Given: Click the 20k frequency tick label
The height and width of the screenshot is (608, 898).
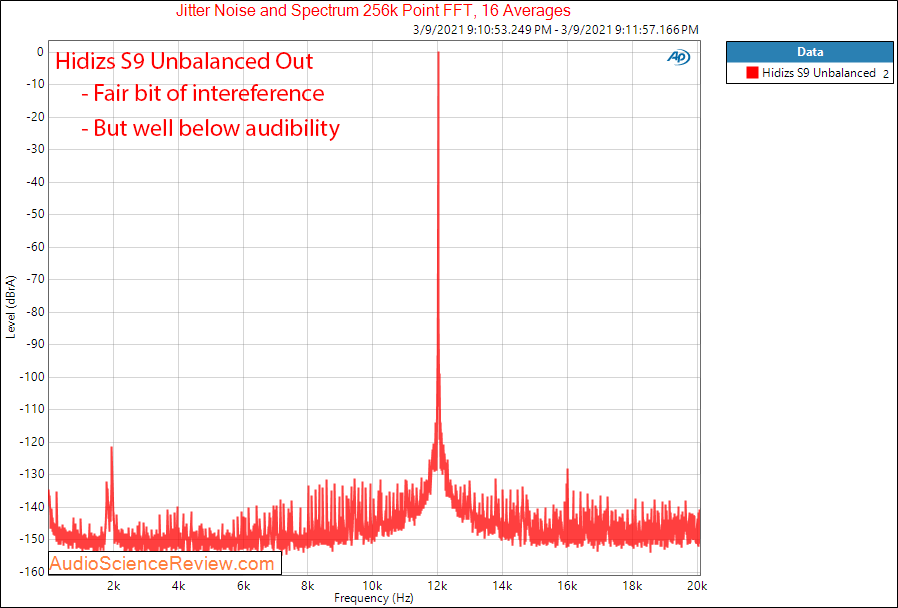Looking at the screenshot, I should (697, 586).
